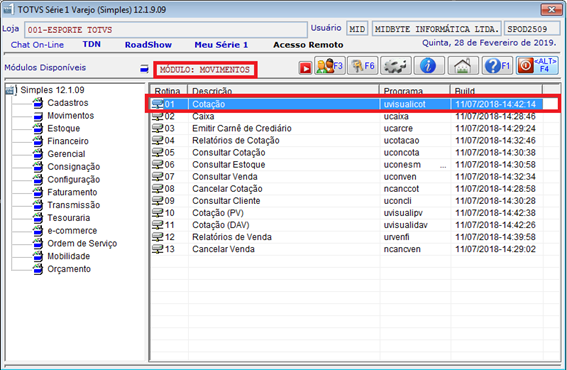
Task: Click the Loja field 001-ESPORTE TOTVS
Action: tap(166, 30)
